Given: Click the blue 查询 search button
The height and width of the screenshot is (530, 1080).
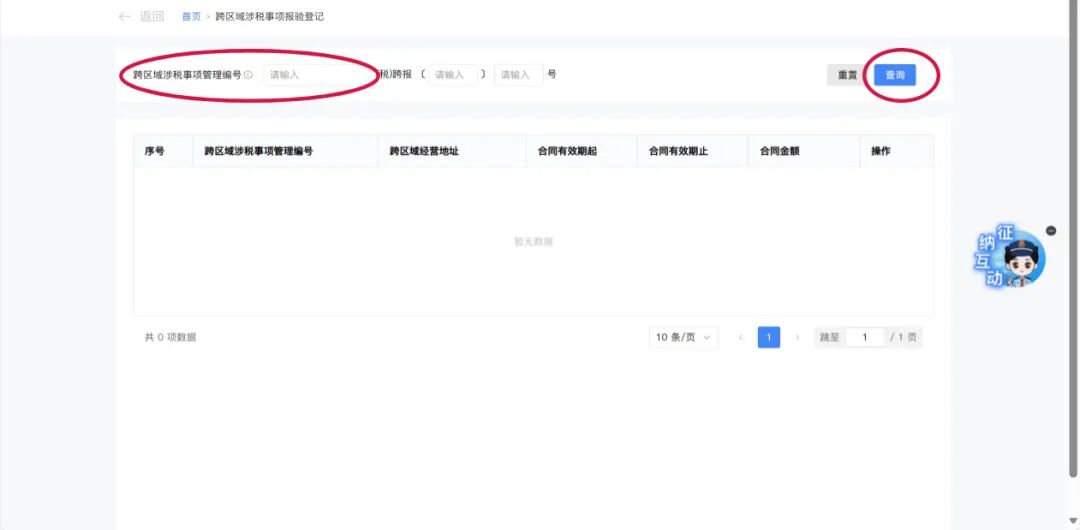Looking at the screenshot, I should click(x=895, y=75).
